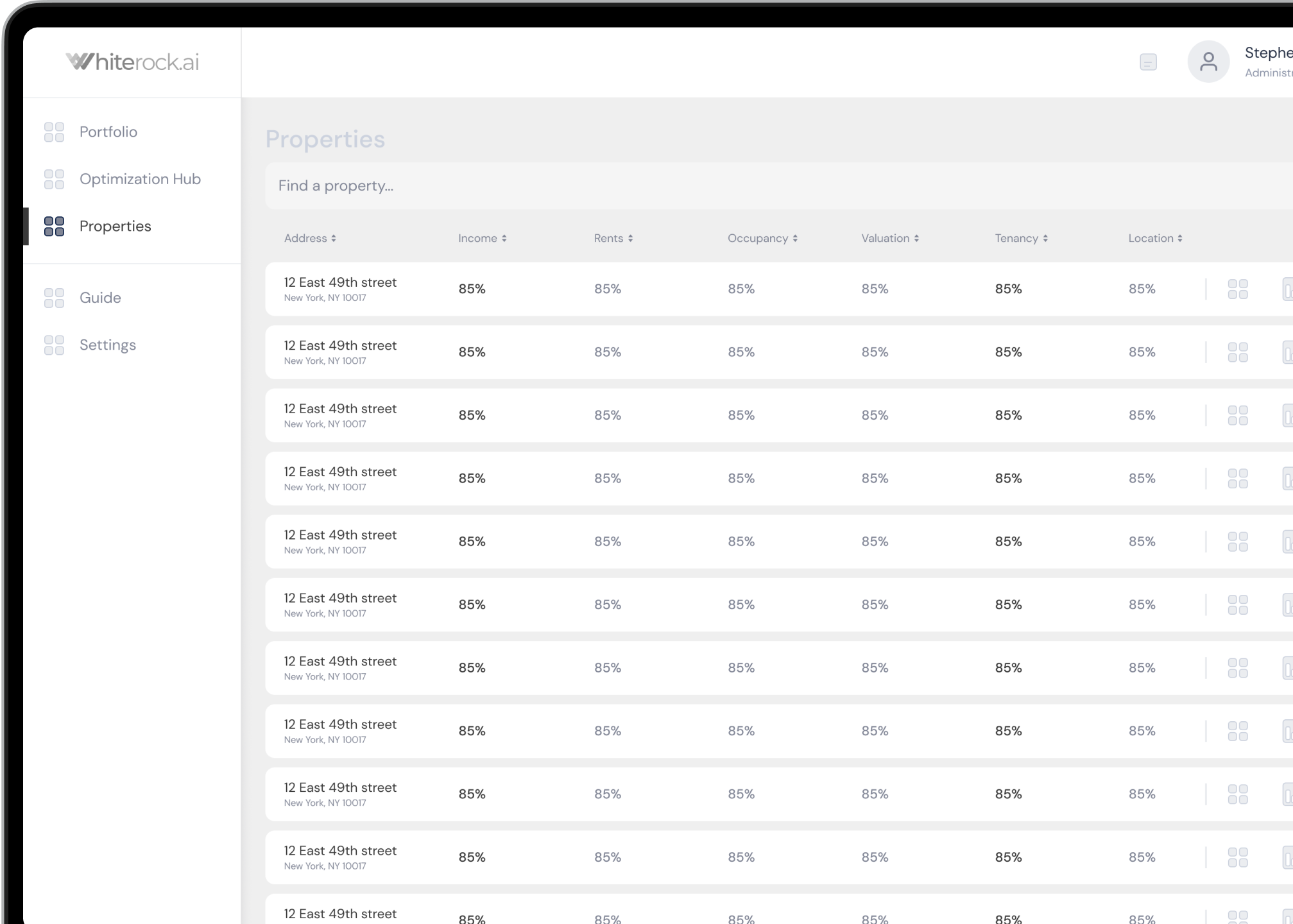Click the chart icon in the second property row
This screenshot has height=924, width=1293.
coord(1287,352)
